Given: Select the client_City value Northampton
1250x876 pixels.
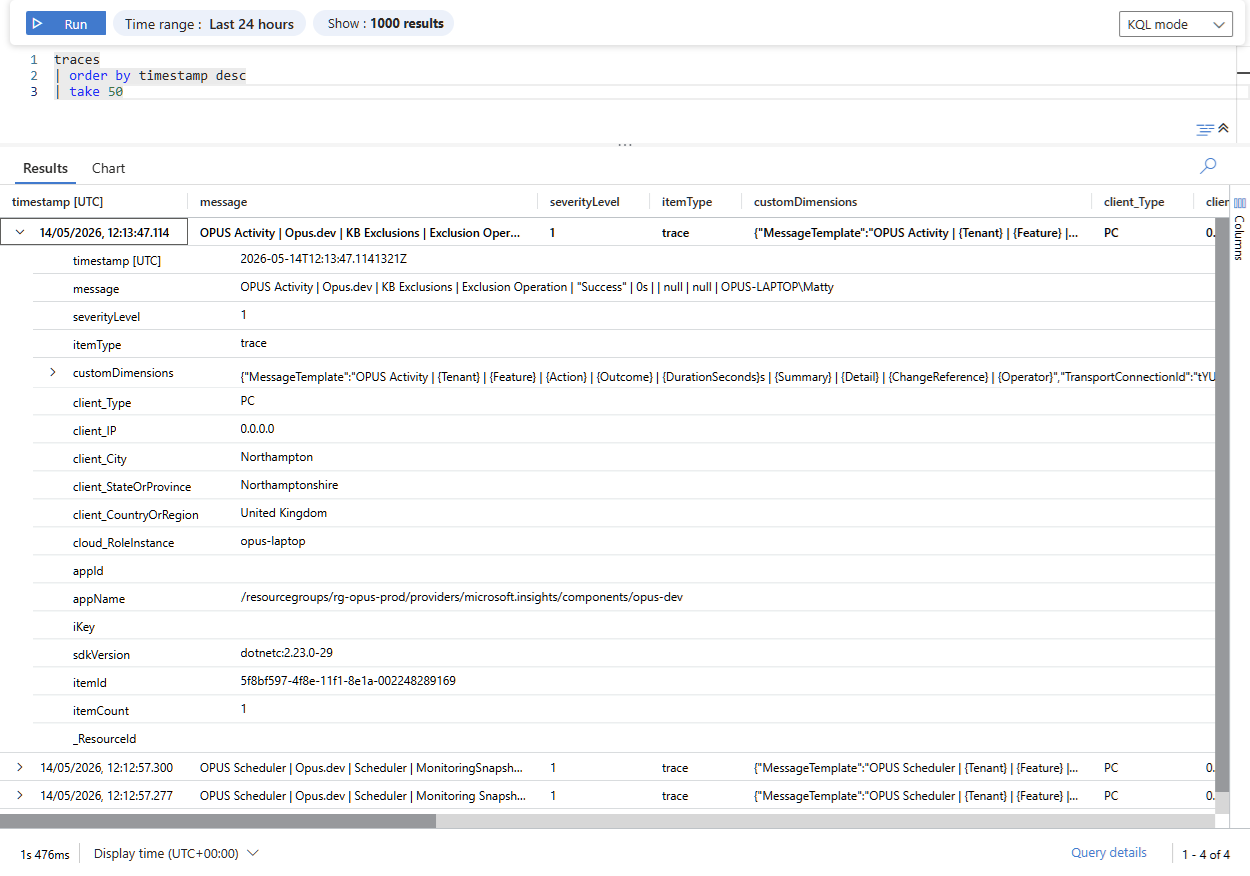Looking at the screenshot, I should coord(277,456).
